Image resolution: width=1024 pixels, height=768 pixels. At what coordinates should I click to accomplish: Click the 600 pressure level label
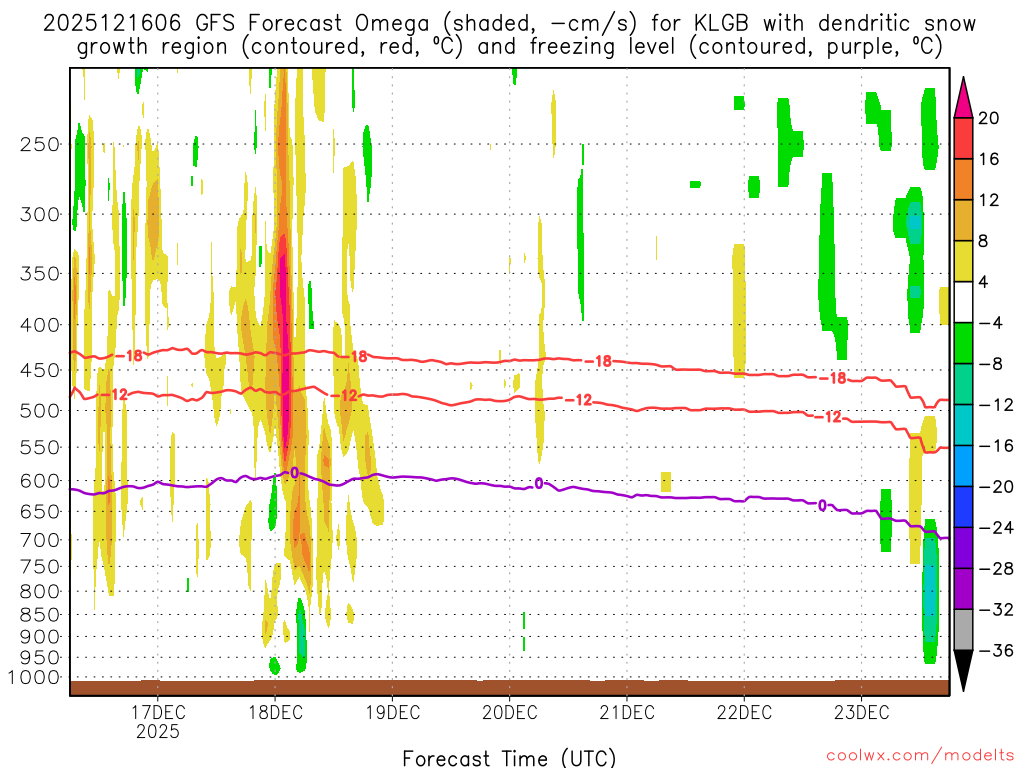[40, 481]
